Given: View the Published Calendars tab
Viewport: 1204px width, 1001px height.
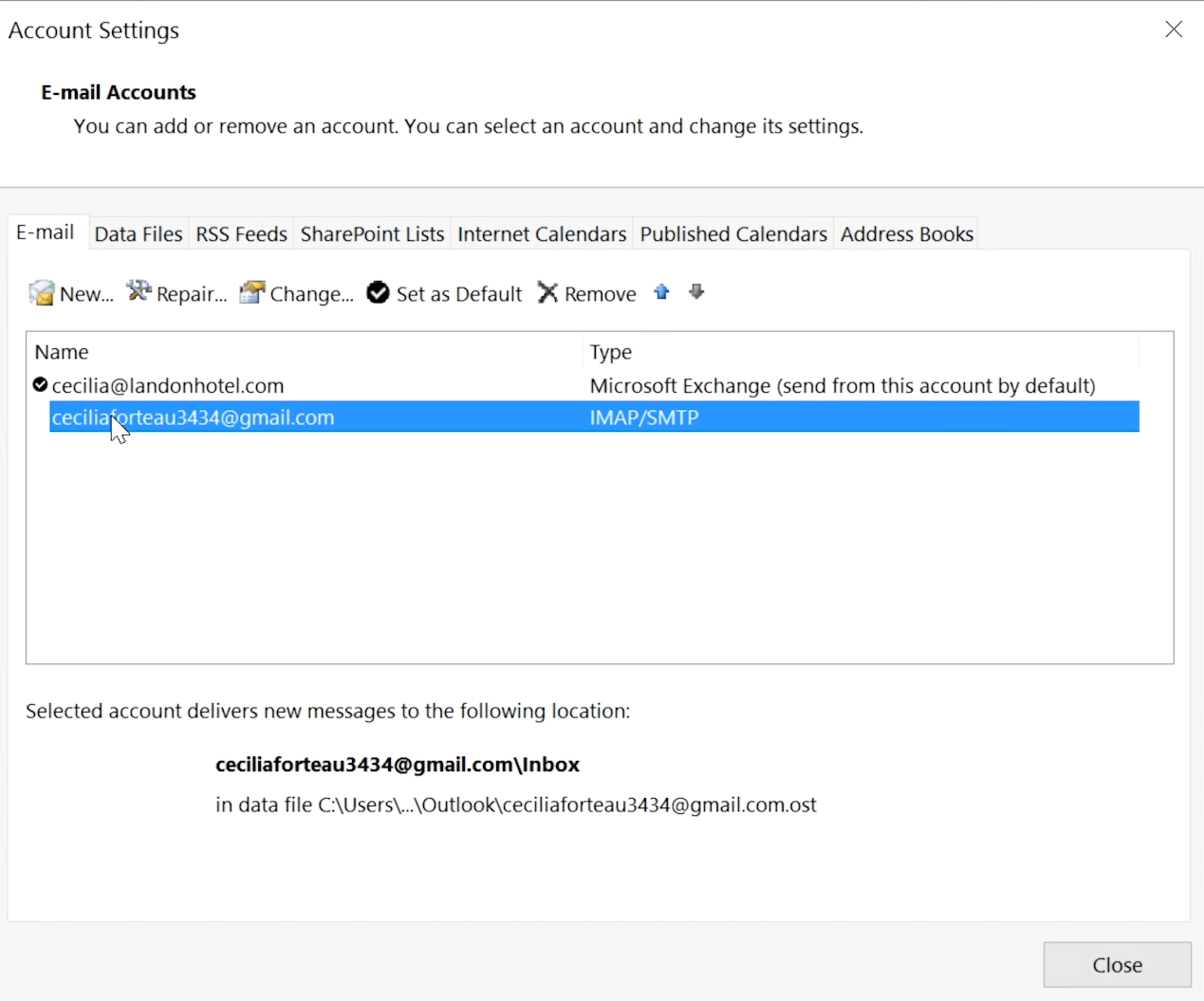Looking at the screenshot, I should 733,234.
